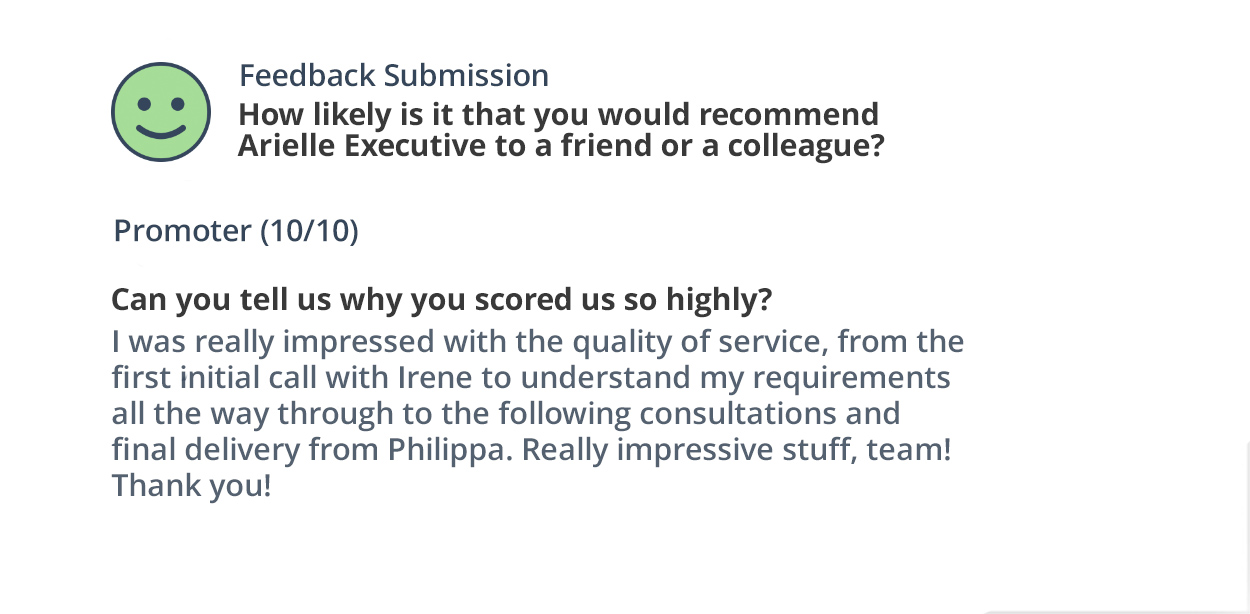
Task: Click the phrase "final delivery"
Action: pyautogui.click(x=205, y=450)
